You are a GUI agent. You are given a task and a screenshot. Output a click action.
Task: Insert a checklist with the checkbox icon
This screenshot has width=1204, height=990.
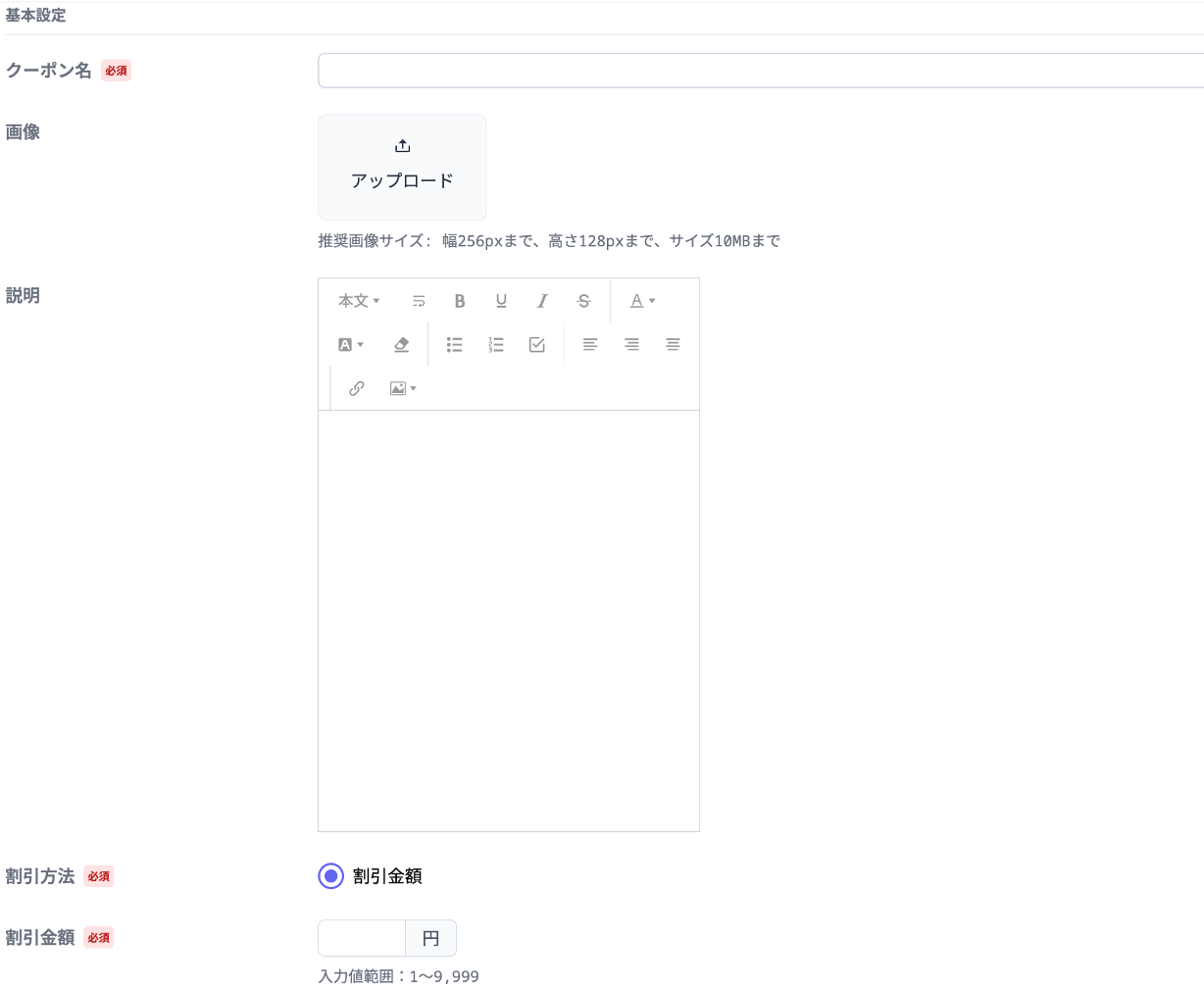537,345
